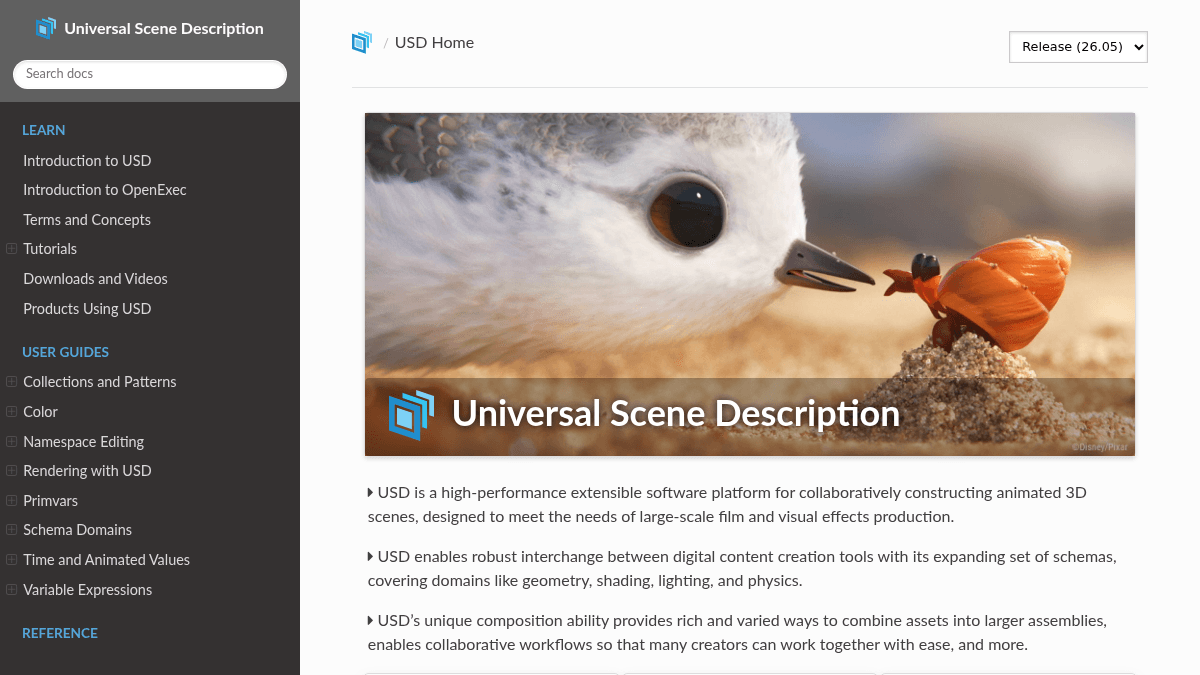
Task: Expand the Primvars node
Action: 12,501
